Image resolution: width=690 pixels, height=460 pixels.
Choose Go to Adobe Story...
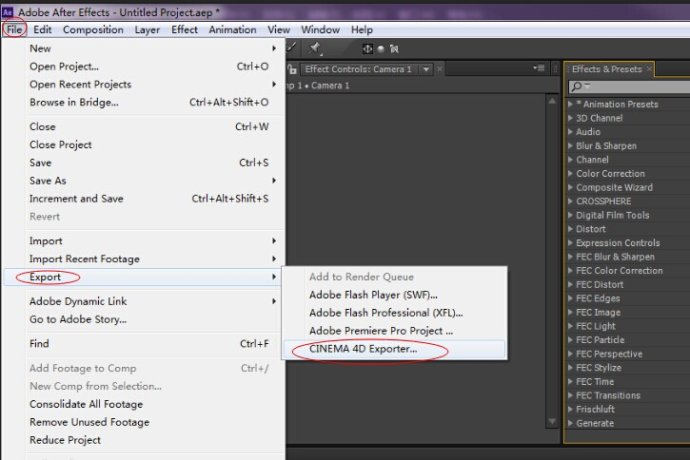pyautogui.click(x=143, y=320)
